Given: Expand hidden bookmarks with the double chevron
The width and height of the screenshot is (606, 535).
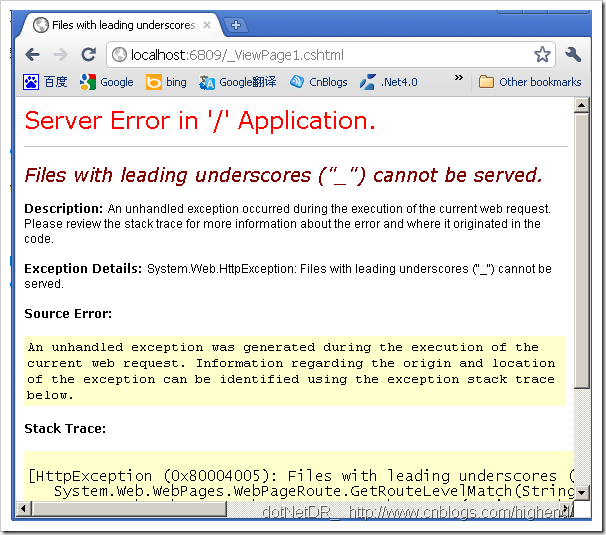Looking at the screenshot, I should [x=458, y=78].
